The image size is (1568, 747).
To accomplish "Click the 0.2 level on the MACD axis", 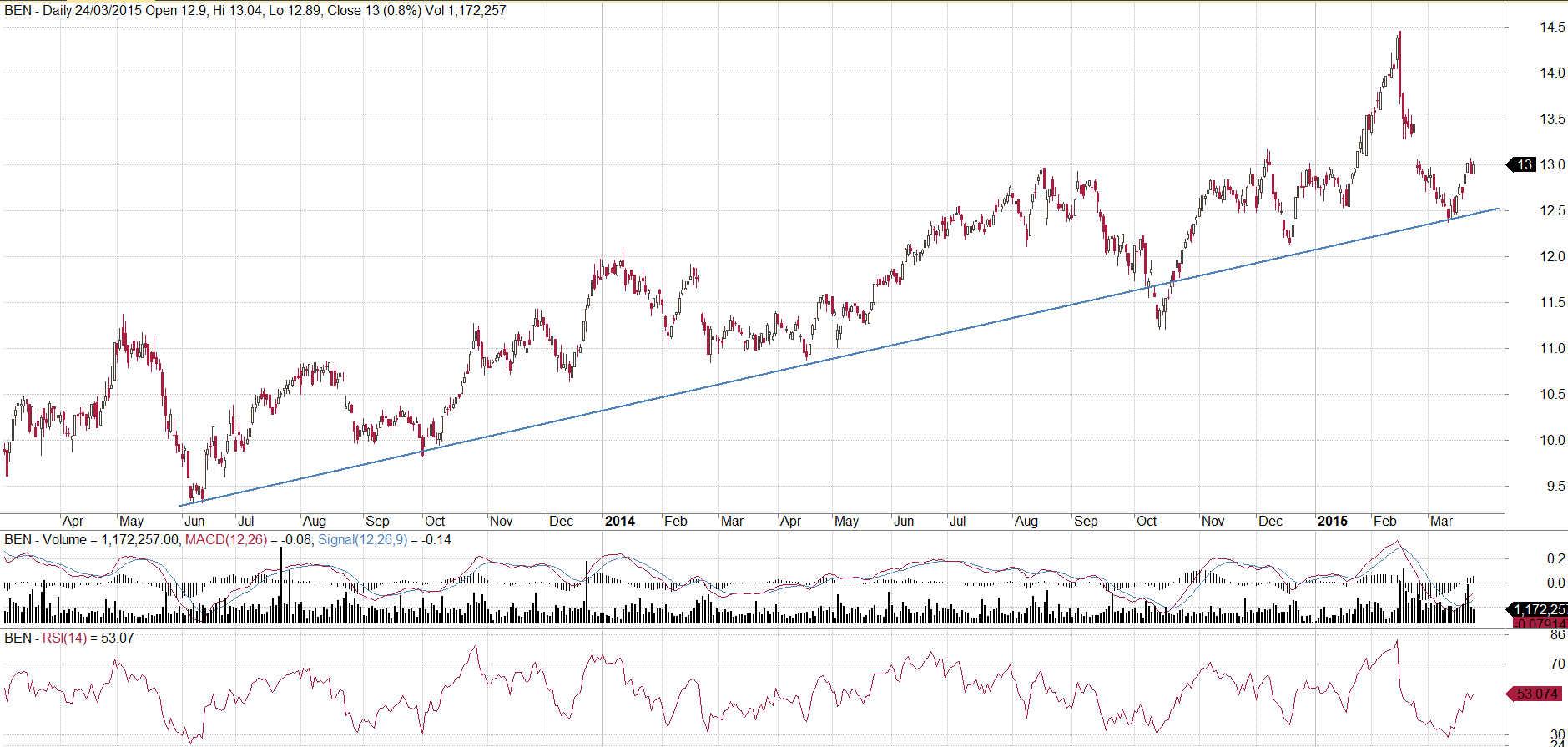I will click(1555, 558).
